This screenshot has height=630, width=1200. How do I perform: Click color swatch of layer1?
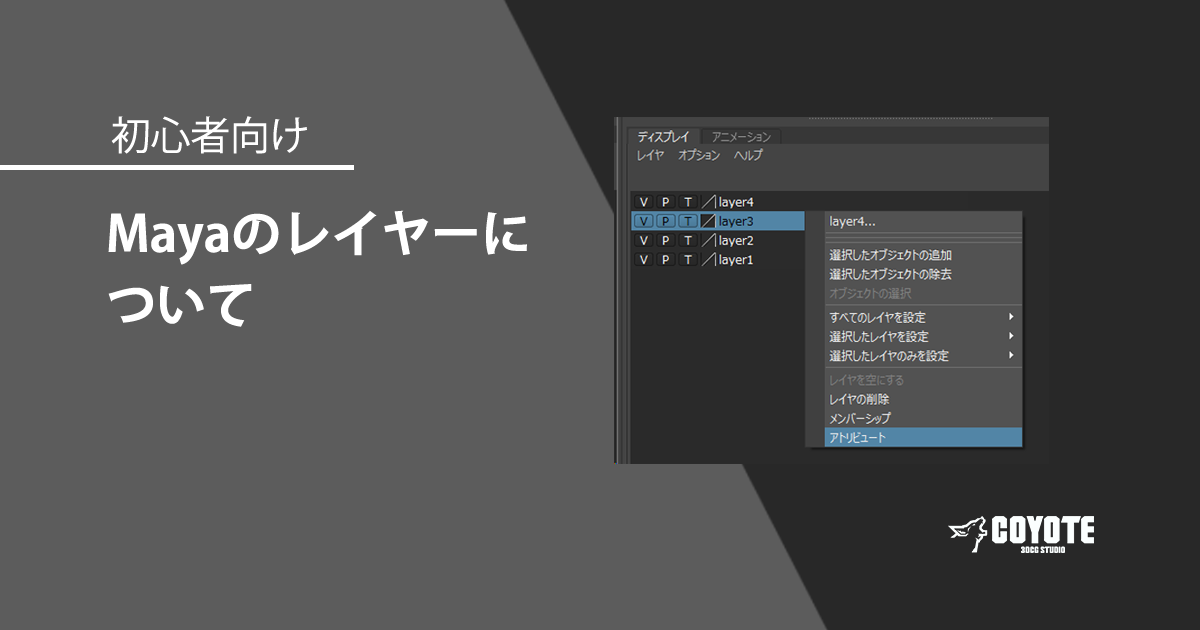click(709, 259)
